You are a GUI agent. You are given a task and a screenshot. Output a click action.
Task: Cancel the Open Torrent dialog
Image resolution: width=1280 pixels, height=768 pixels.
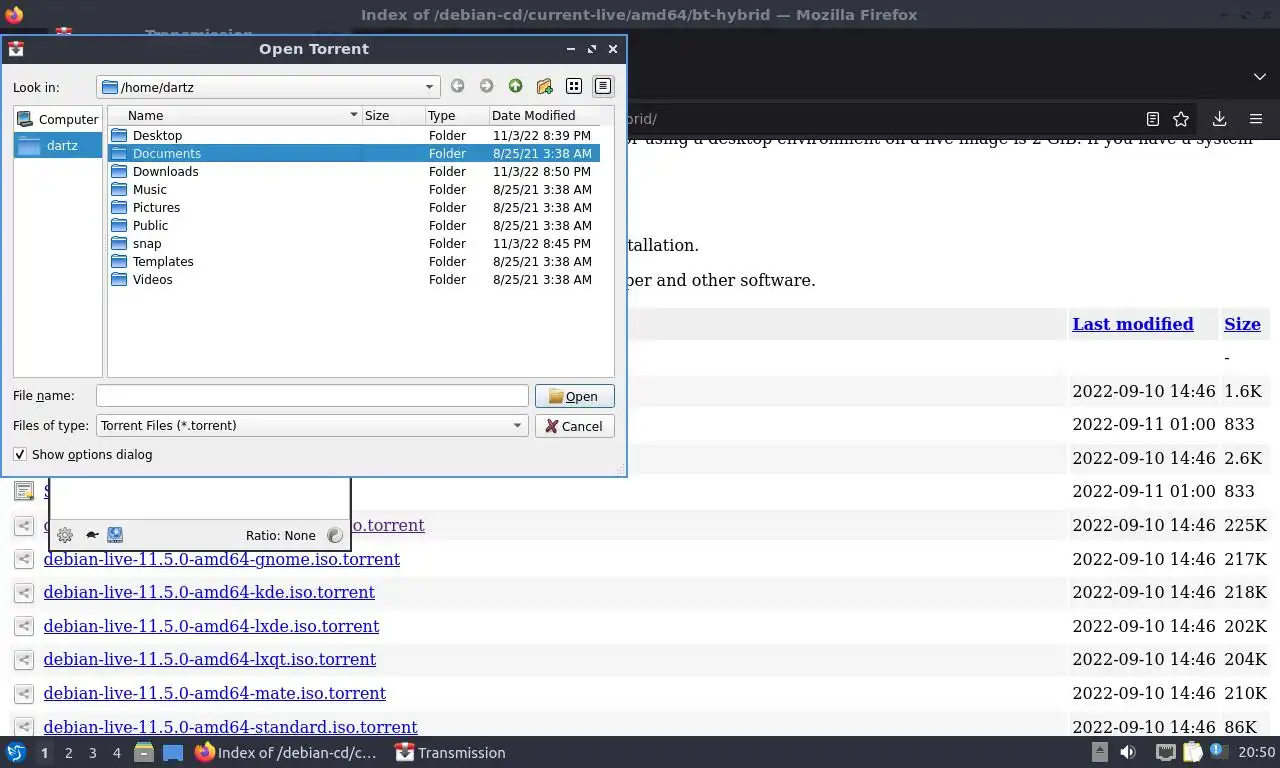click(574, 426)
